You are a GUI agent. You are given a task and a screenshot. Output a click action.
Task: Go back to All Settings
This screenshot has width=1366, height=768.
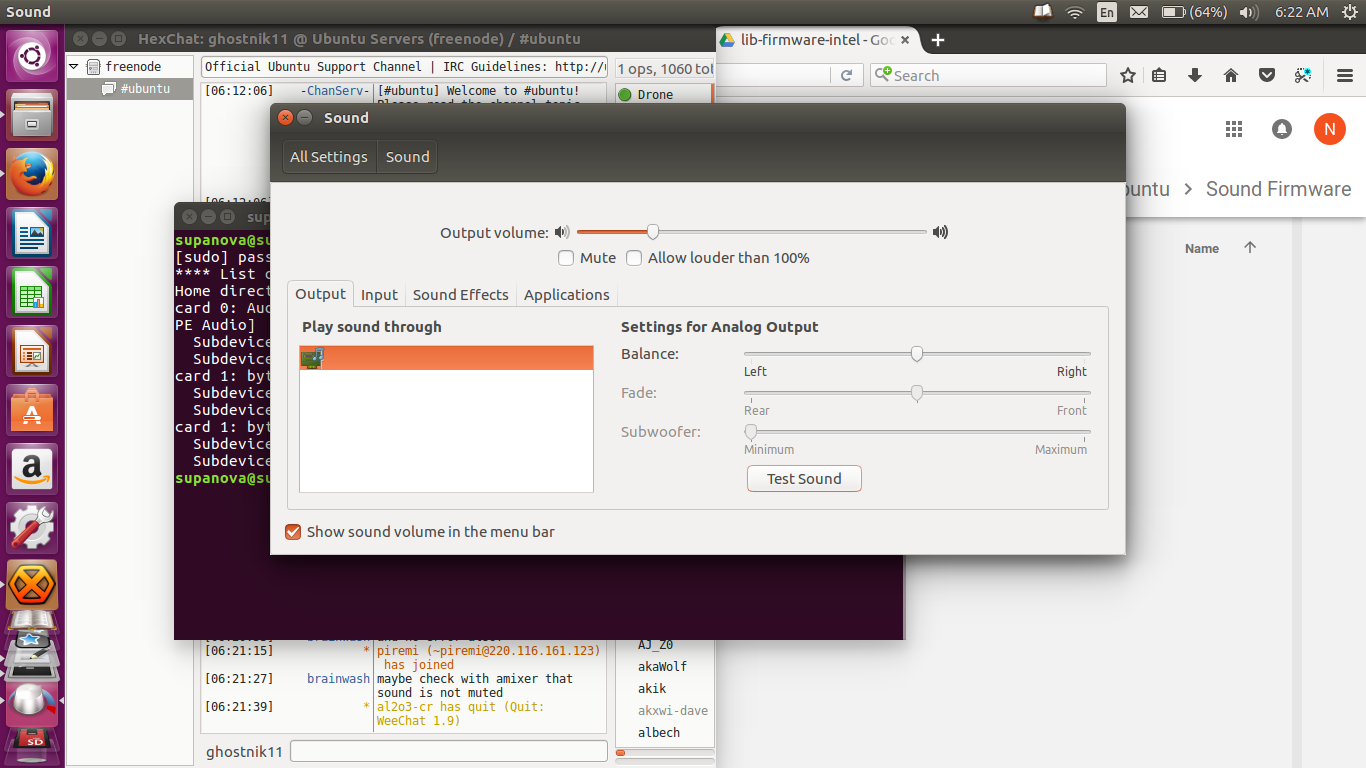pyautogui.click(x=329, y=157)
